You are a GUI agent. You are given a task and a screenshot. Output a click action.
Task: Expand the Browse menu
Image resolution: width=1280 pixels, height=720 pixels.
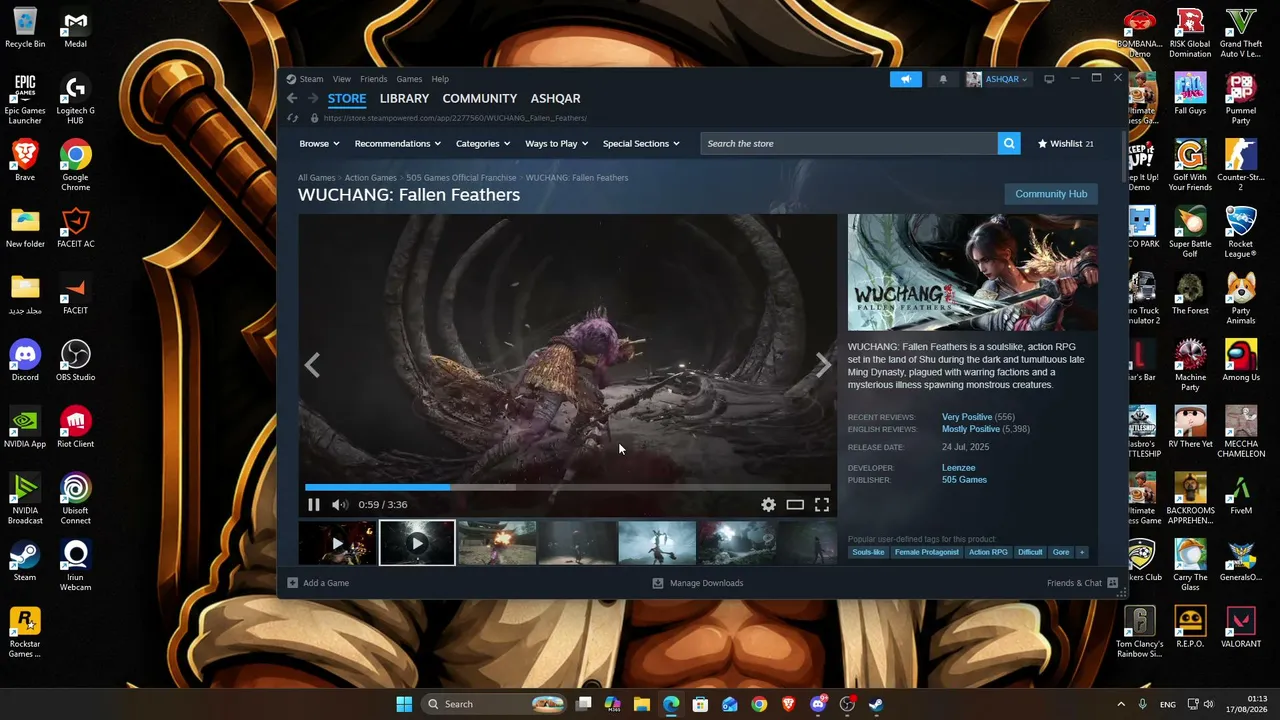click(x=320, y=143)
